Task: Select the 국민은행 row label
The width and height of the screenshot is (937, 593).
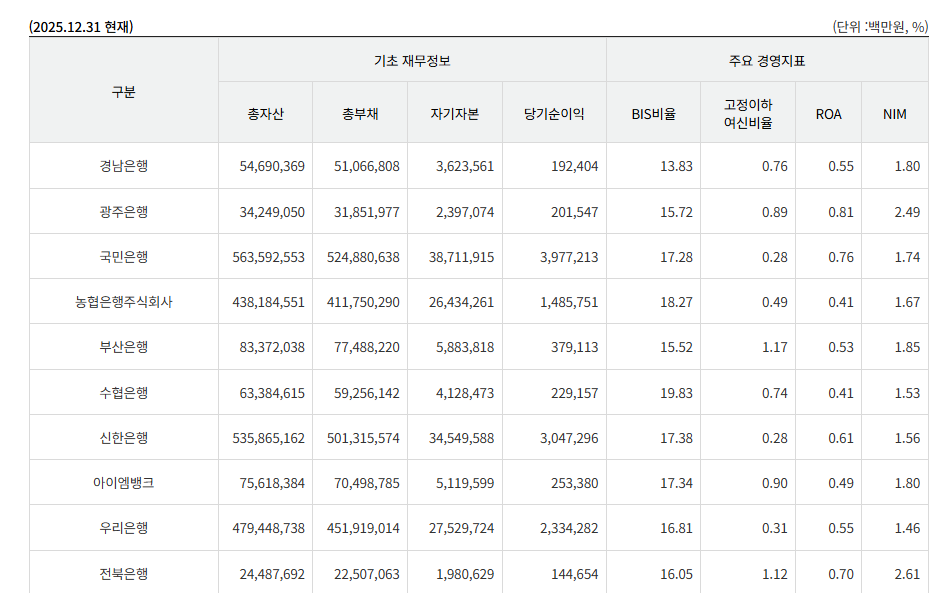Action: click(124, 256)
